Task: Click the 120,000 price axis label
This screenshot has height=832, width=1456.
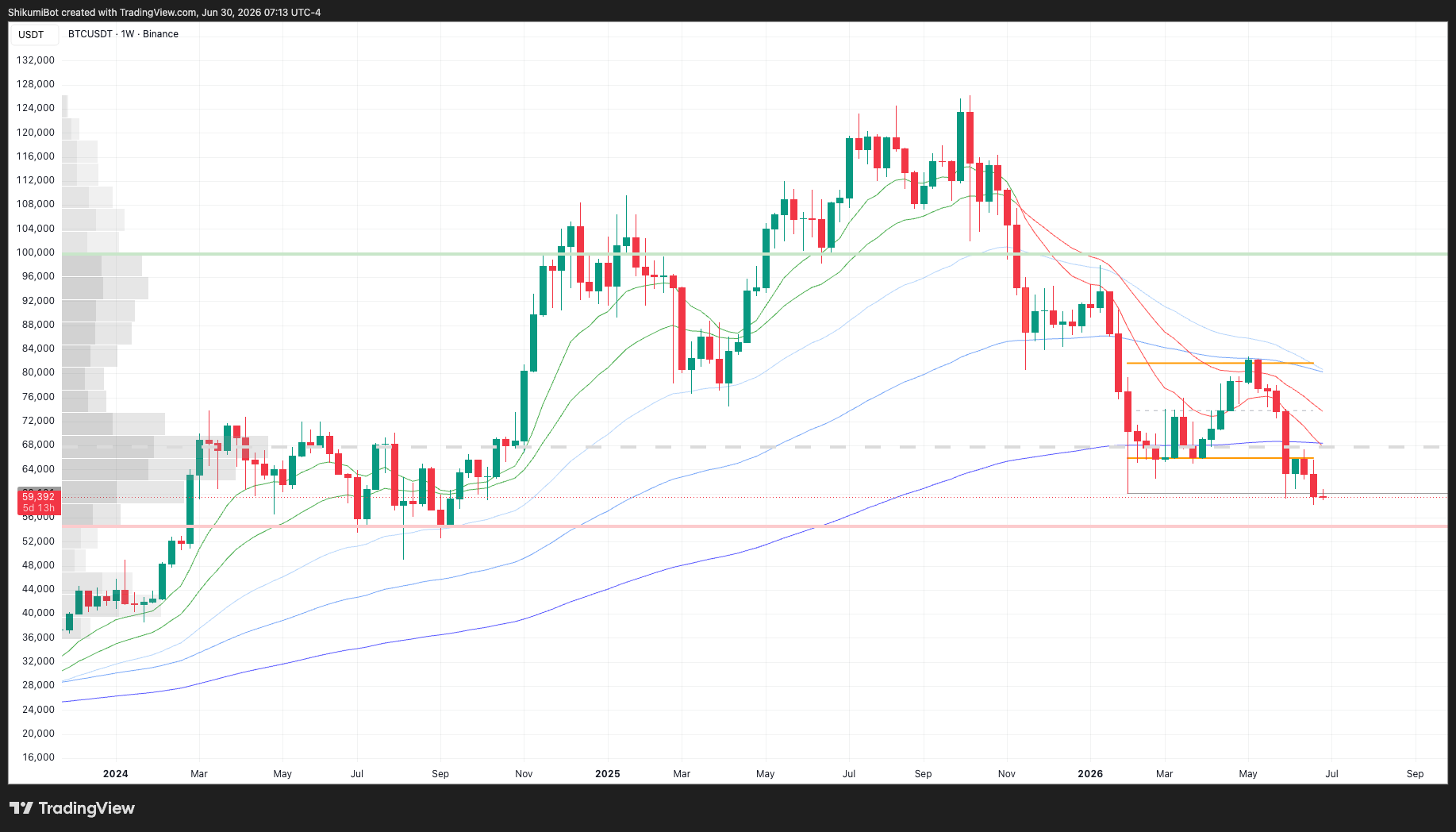Action: tap(36, 133)
